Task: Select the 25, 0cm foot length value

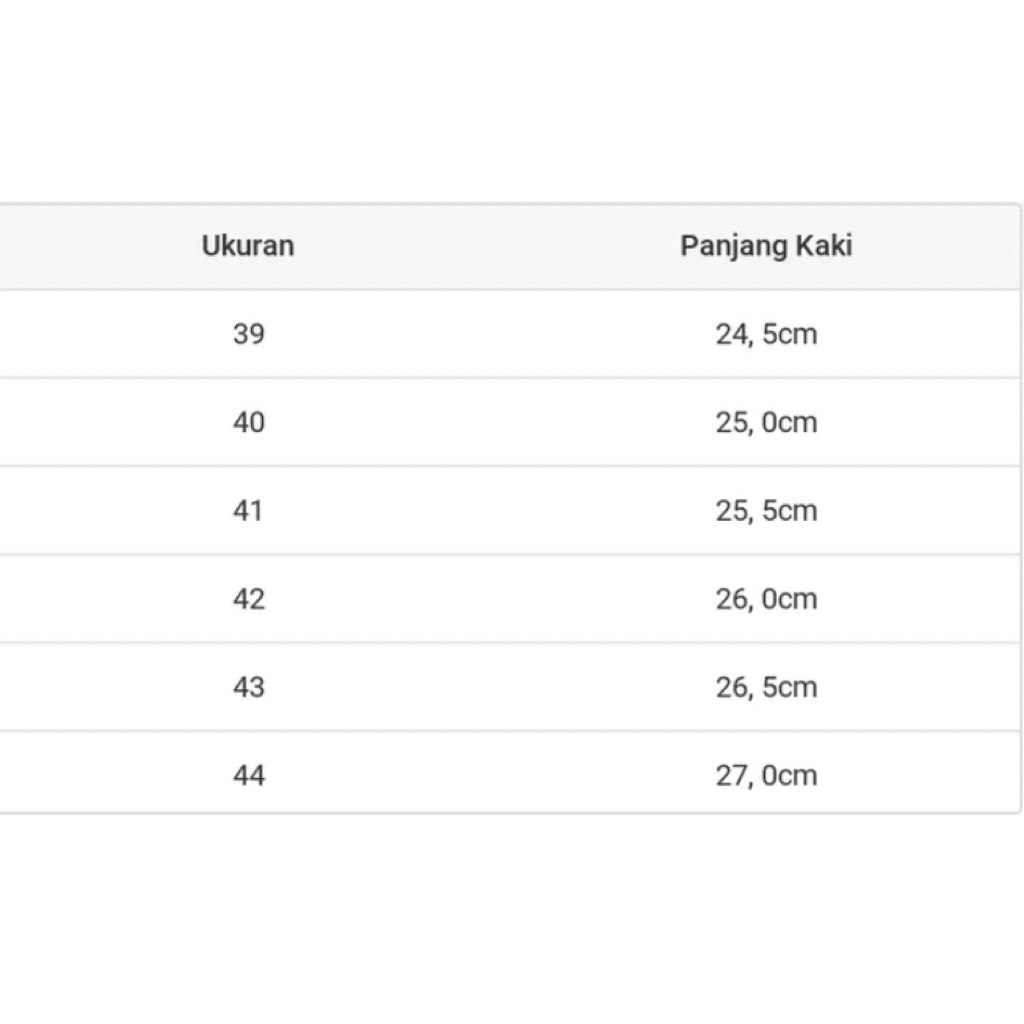Action: (766, 422)
